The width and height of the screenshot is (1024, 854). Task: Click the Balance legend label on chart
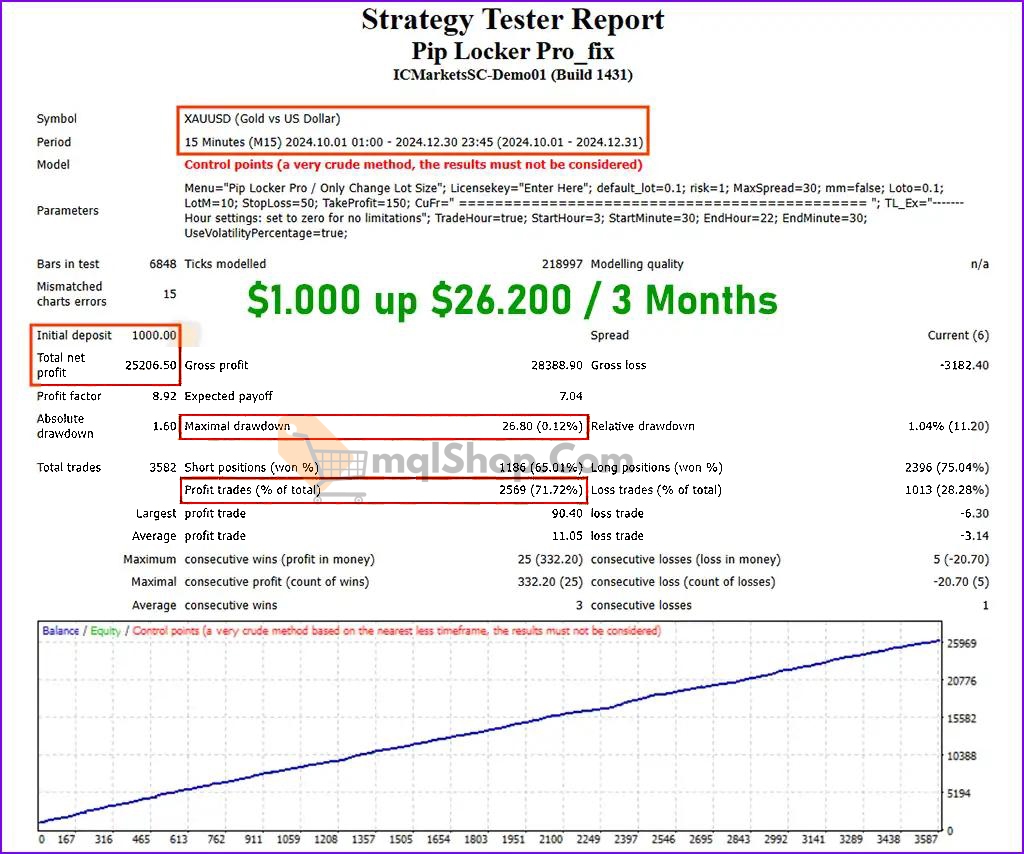point(60,631)
